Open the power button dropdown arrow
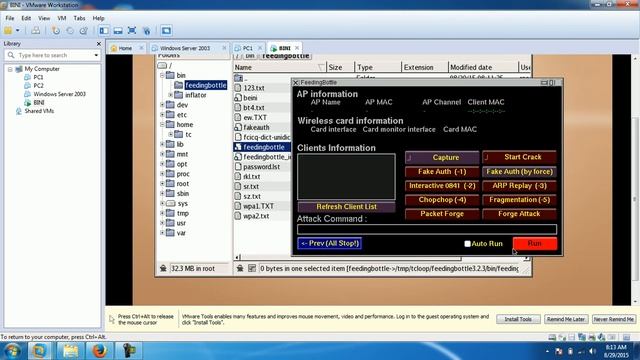 pyautogui.click(x=18, y=31)
